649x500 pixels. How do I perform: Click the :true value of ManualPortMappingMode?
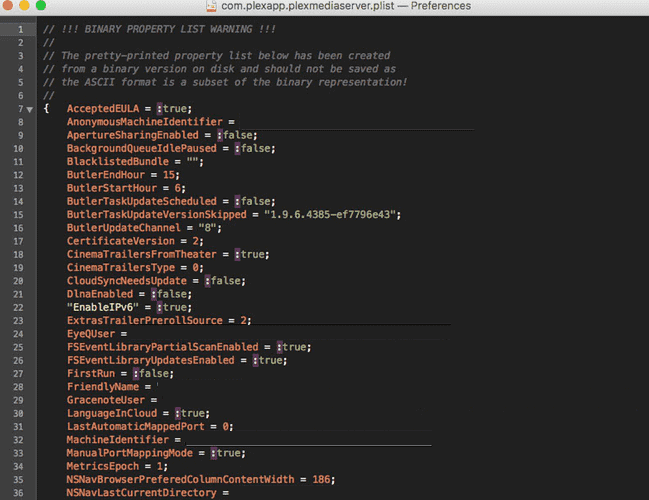tap(226, 453)
